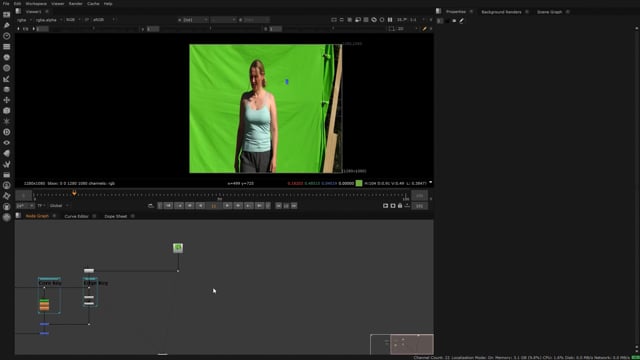Click the Viewer pane layout icon
Screen dimensions: 640x360
coord(18,11)
